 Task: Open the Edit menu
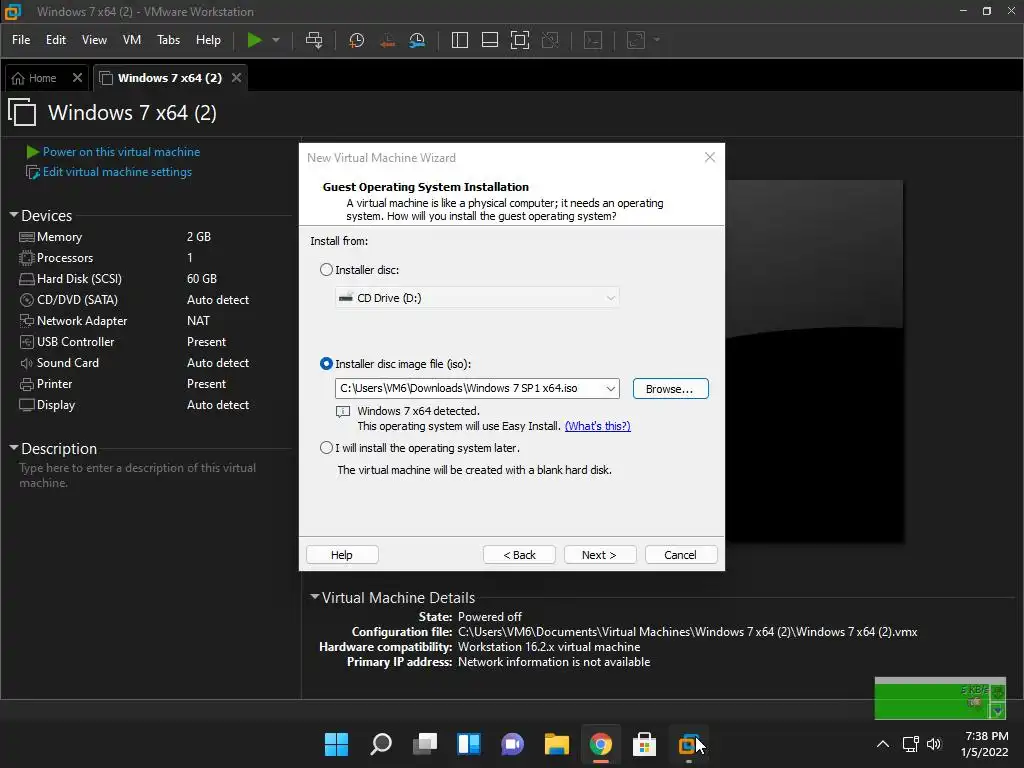click(x=56, y=40)
